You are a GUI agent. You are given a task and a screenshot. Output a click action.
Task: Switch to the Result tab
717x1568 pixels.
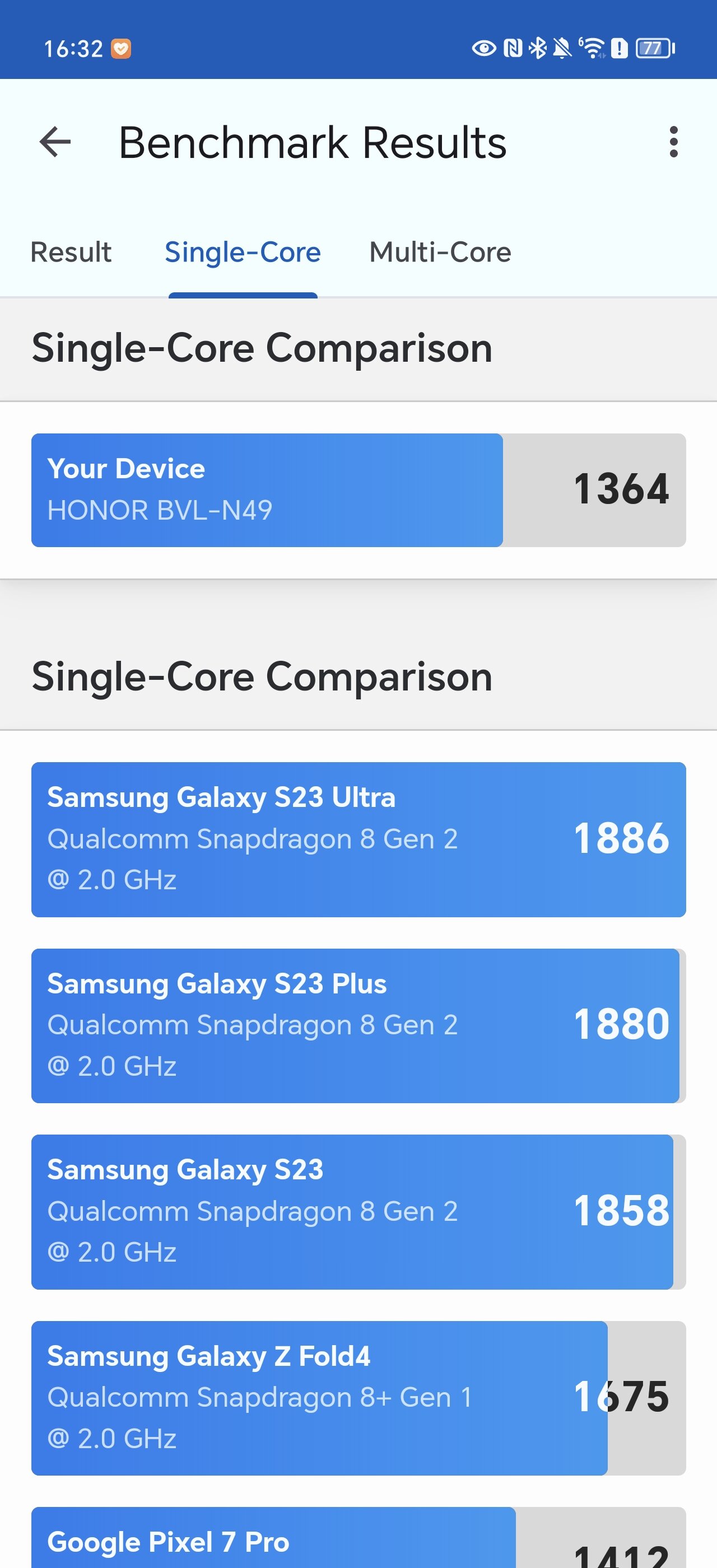tap(71, 252)
